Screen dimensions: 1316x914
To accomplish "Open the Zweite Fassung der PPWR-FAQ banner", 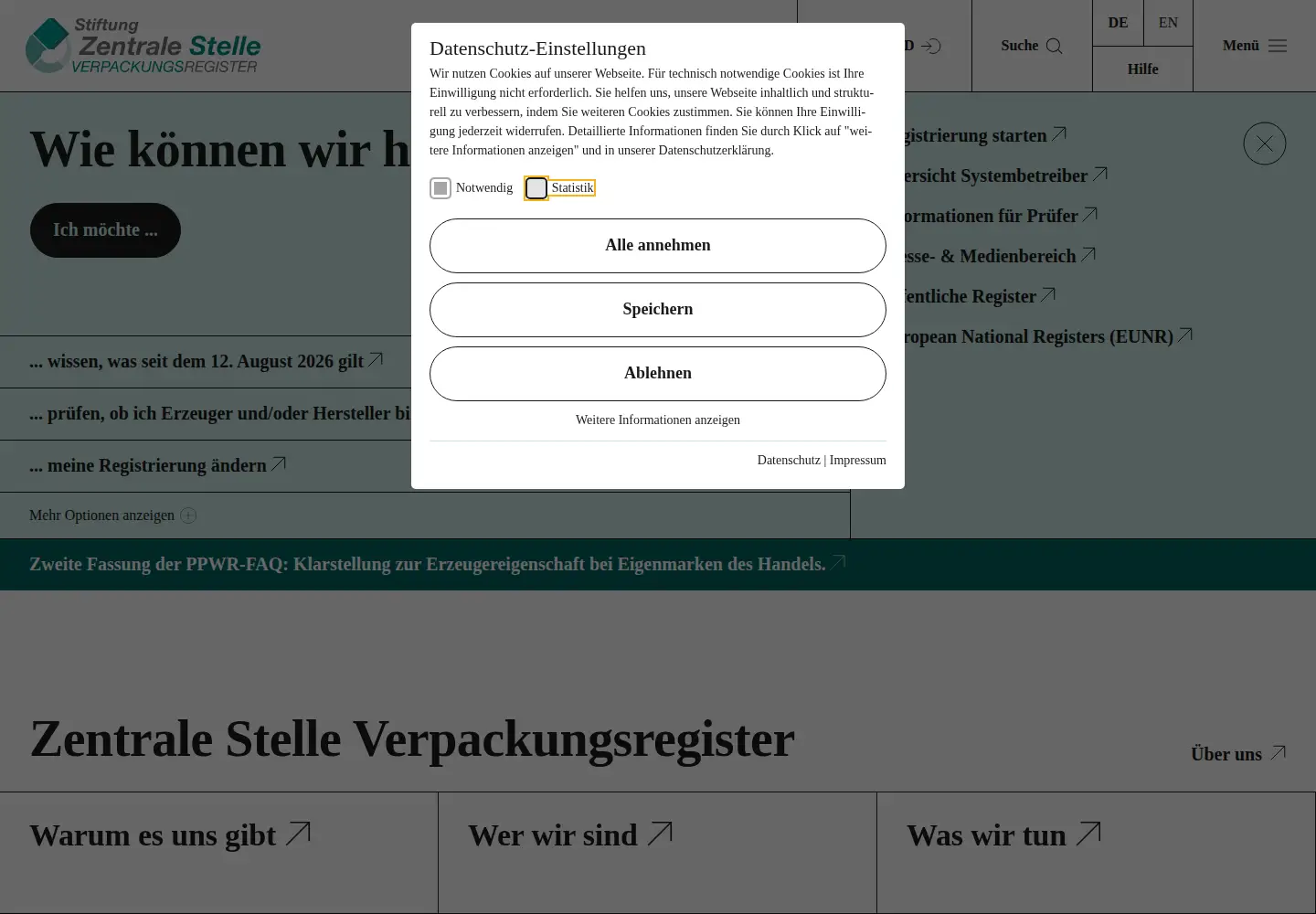I will tap(438, 564).
